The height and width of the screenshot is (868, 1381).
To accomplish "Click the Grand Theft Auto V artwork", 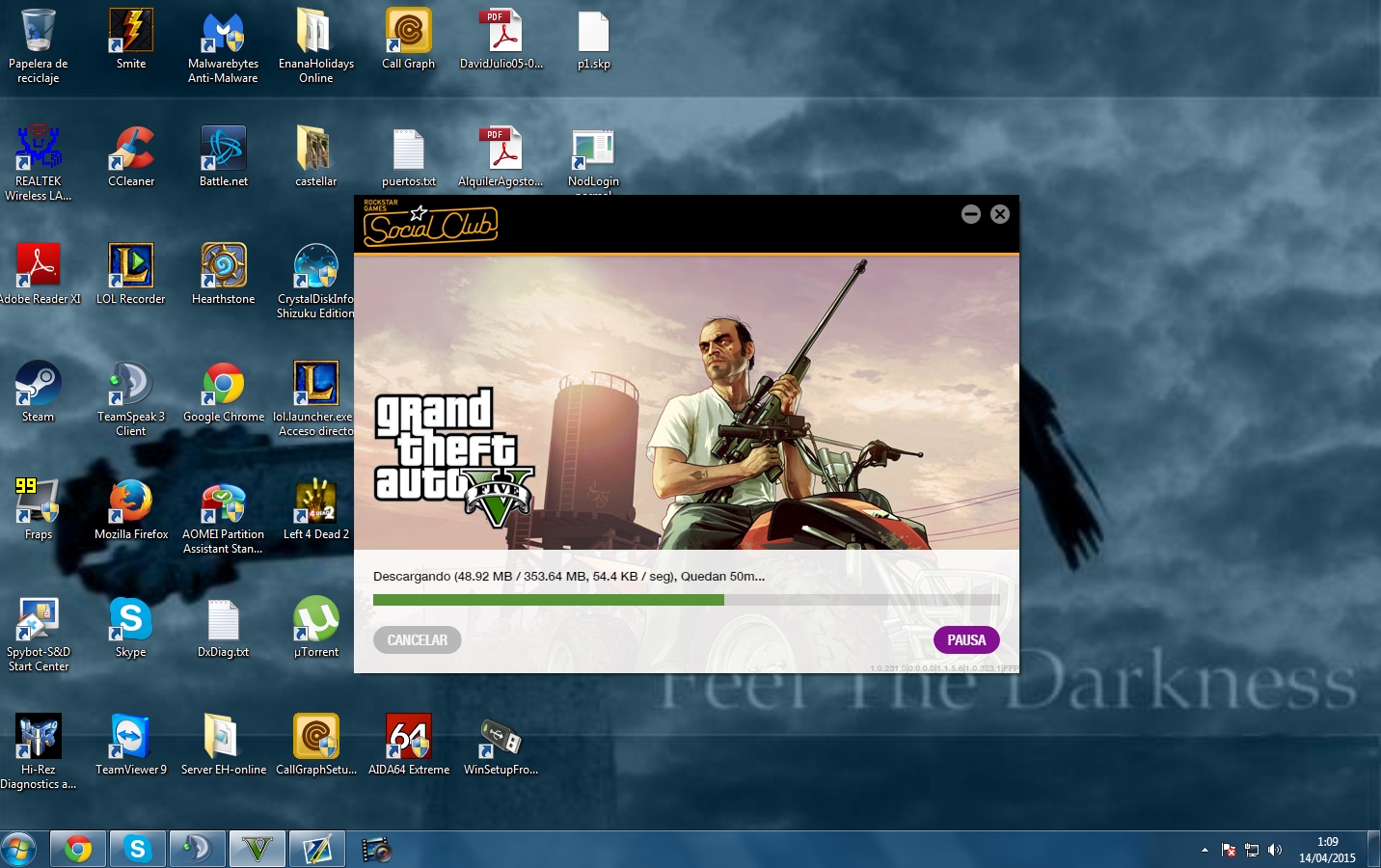I will point(686,403).
